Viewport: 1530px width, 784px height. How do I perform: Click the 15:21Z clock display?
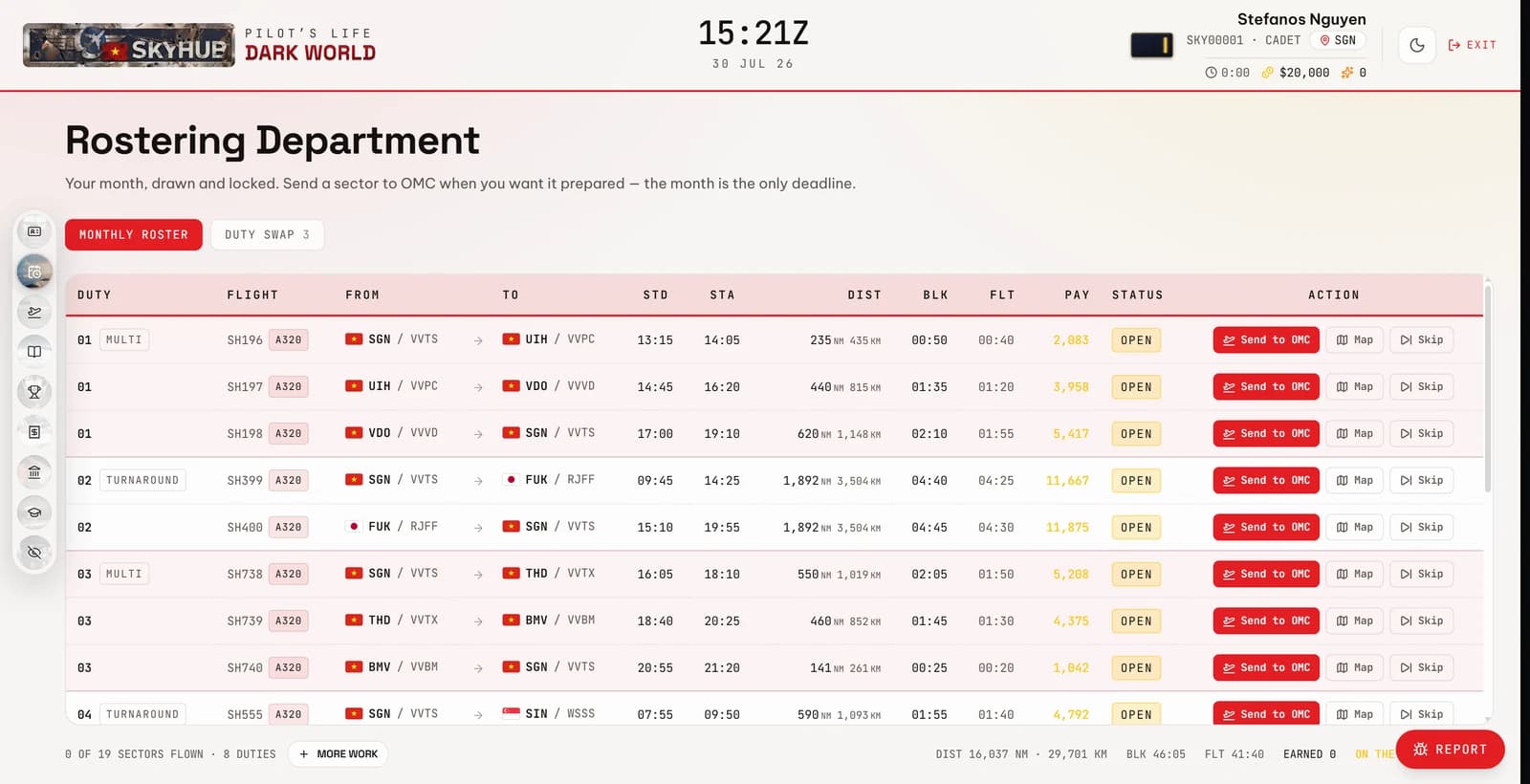(x=754, y=33)
